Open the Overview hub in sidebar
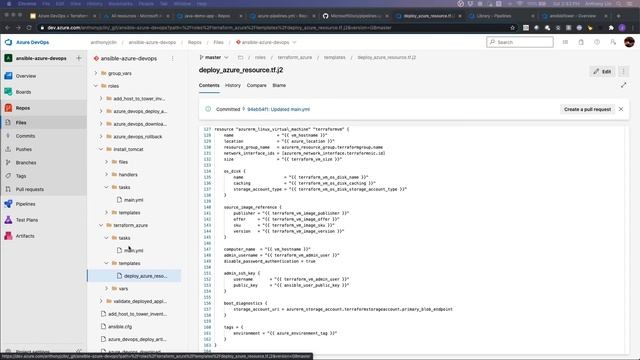The width and height of the screenshot is (640, 360). [x=26, y=76]
